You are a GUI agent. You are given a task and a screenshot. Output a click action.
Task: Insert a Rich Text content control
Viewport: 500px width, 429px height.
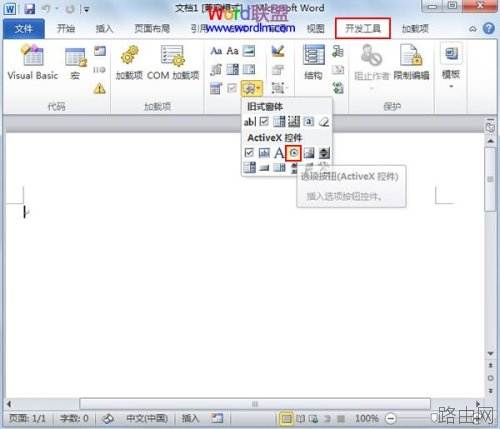point(216,51)
